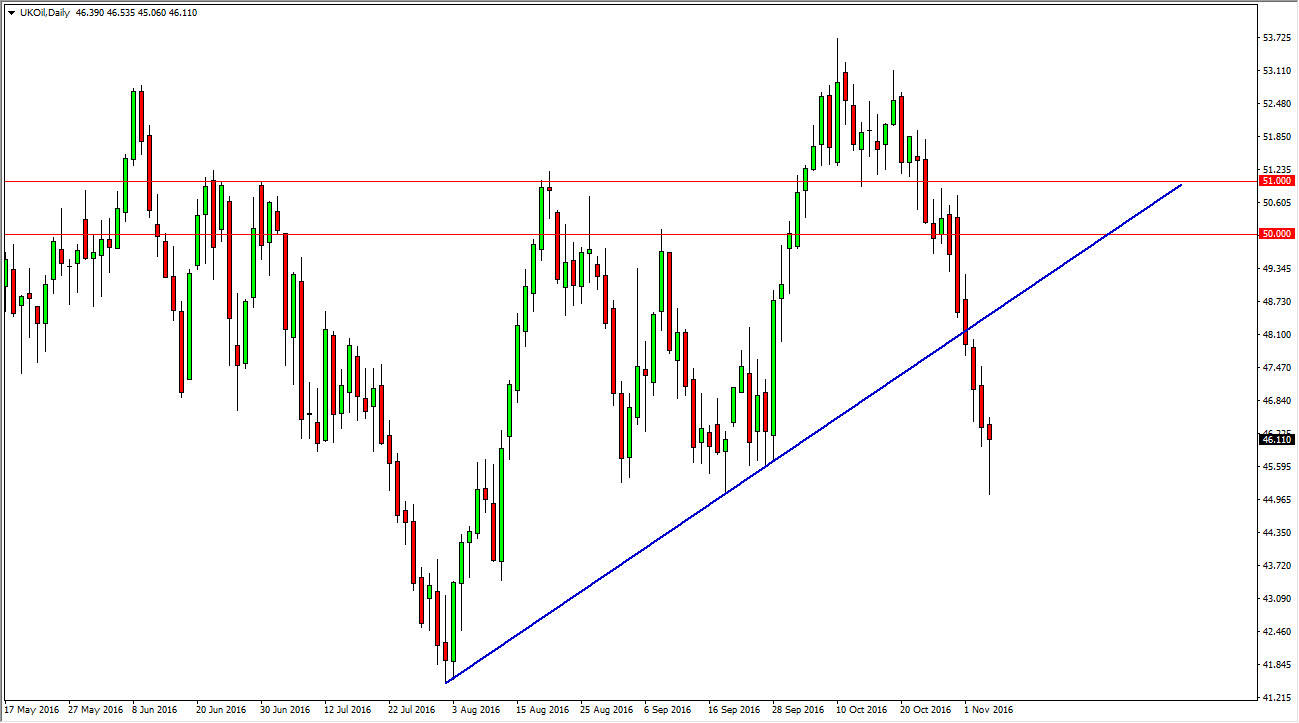Viewport: 1299px width, 723px height.
Task: Click the red 50.000 price label
Action: pyautogui.click(x=1277, y=235)
